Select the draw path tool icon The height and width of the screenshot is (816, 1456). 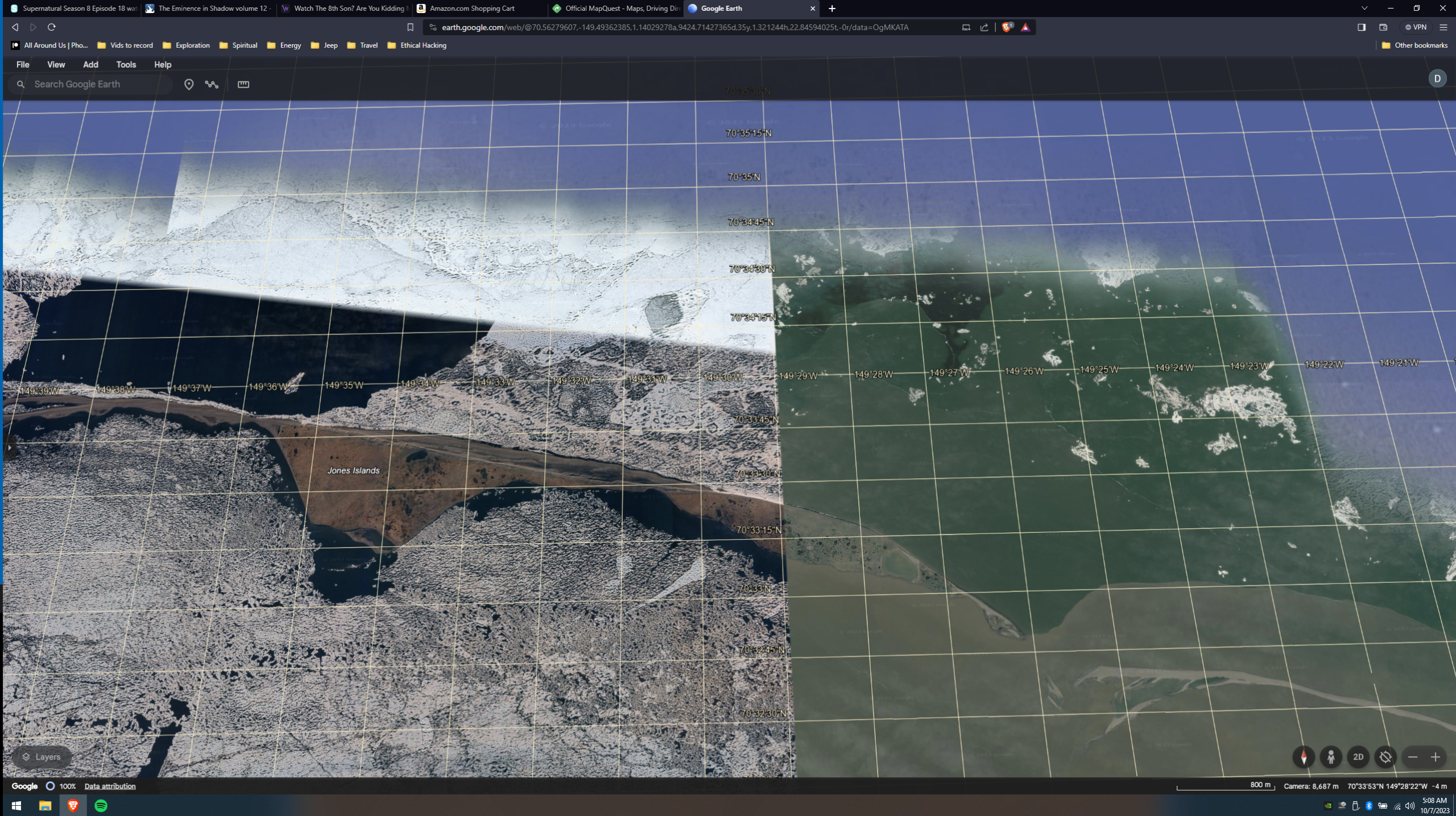pyautogui.click(x=212, y=84)
